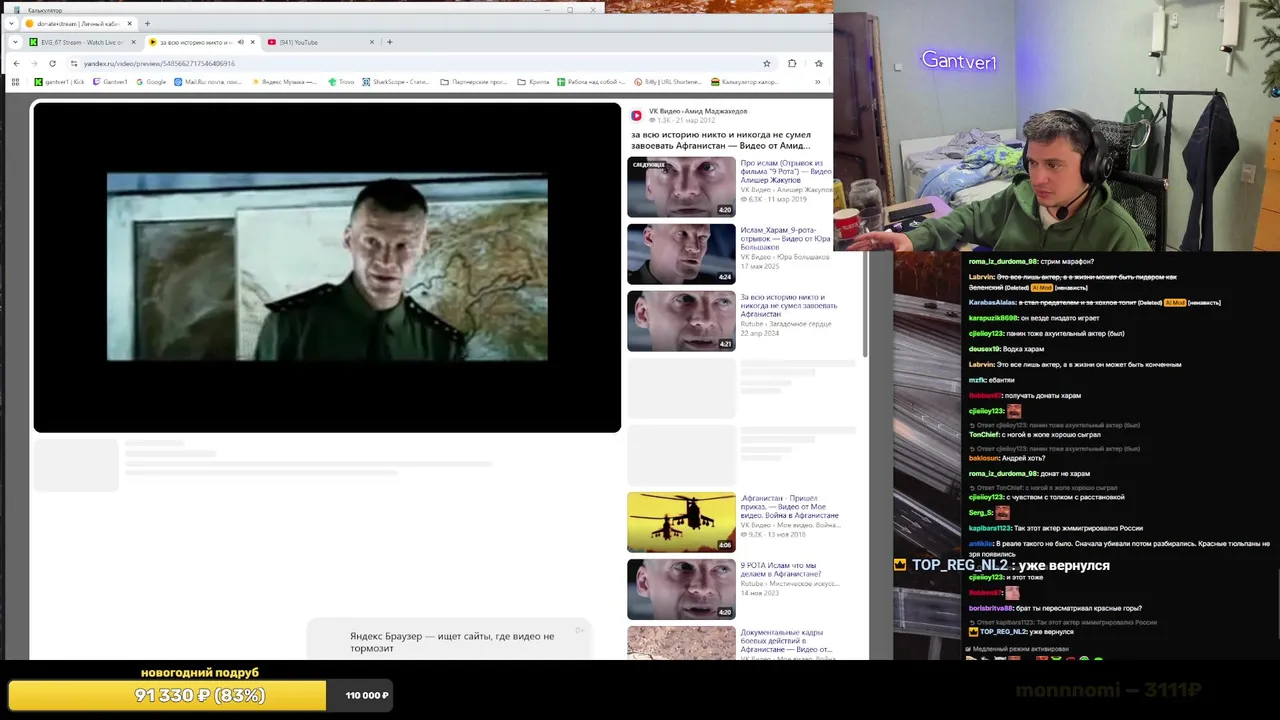This screenshot has height=720, width=1280.
Task: Open 'Про ислам (Отрывок из фильма 9 Рота)' link
Action: pyautogui.click(x=786, y=171)
